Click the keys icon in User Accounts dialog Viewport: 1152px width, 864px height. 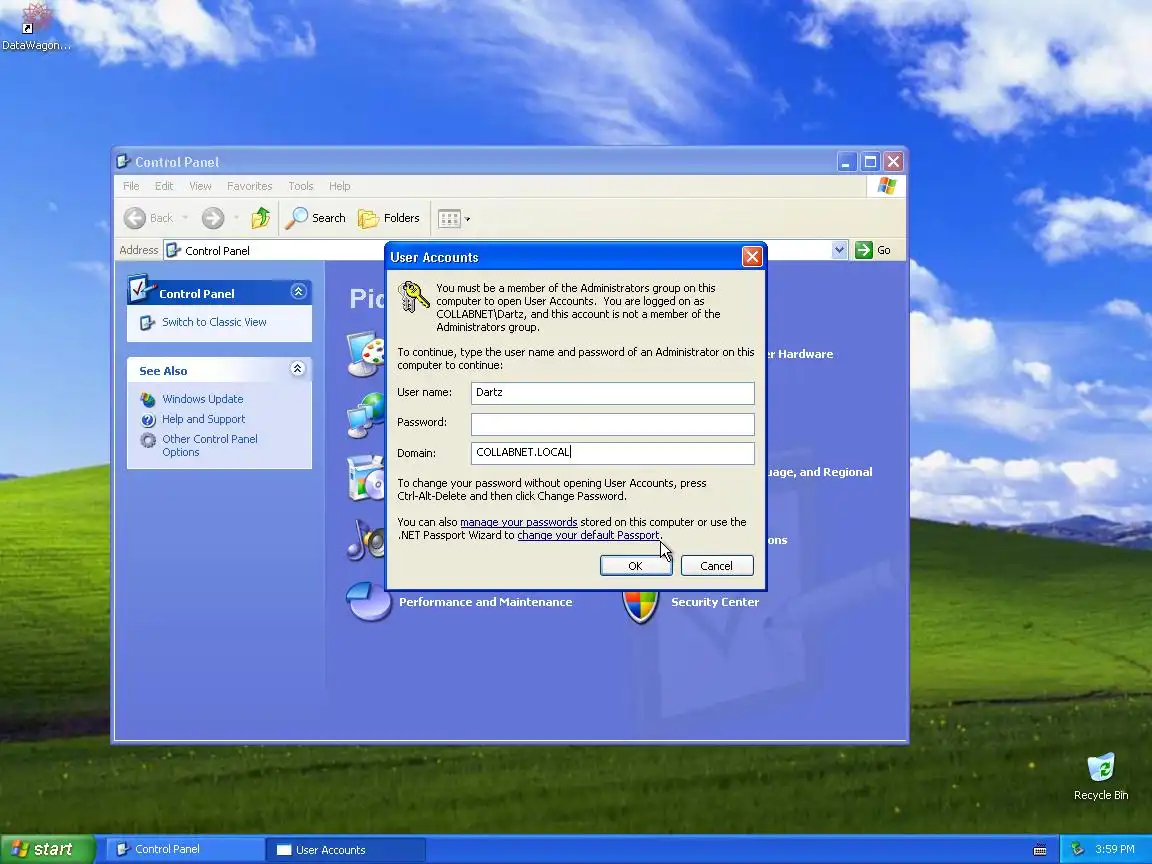click(413, 297)
